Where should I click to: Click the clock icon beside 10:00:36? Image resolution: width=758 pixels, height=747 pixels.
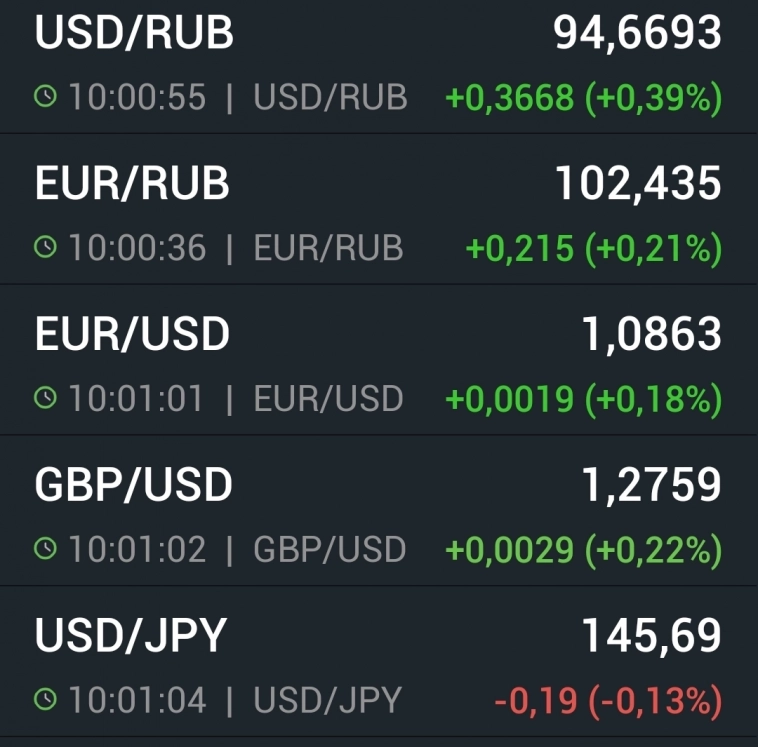46,247
